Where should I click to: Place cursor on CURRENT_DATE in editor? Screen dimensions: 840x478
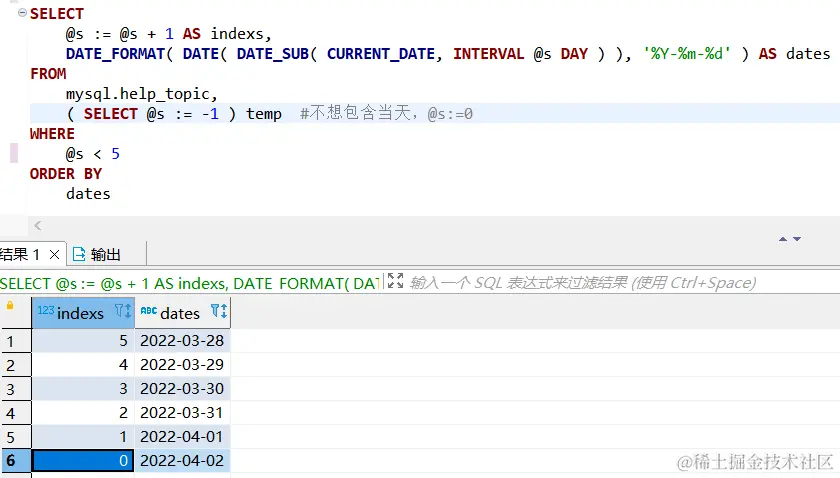tap(381, 54)
